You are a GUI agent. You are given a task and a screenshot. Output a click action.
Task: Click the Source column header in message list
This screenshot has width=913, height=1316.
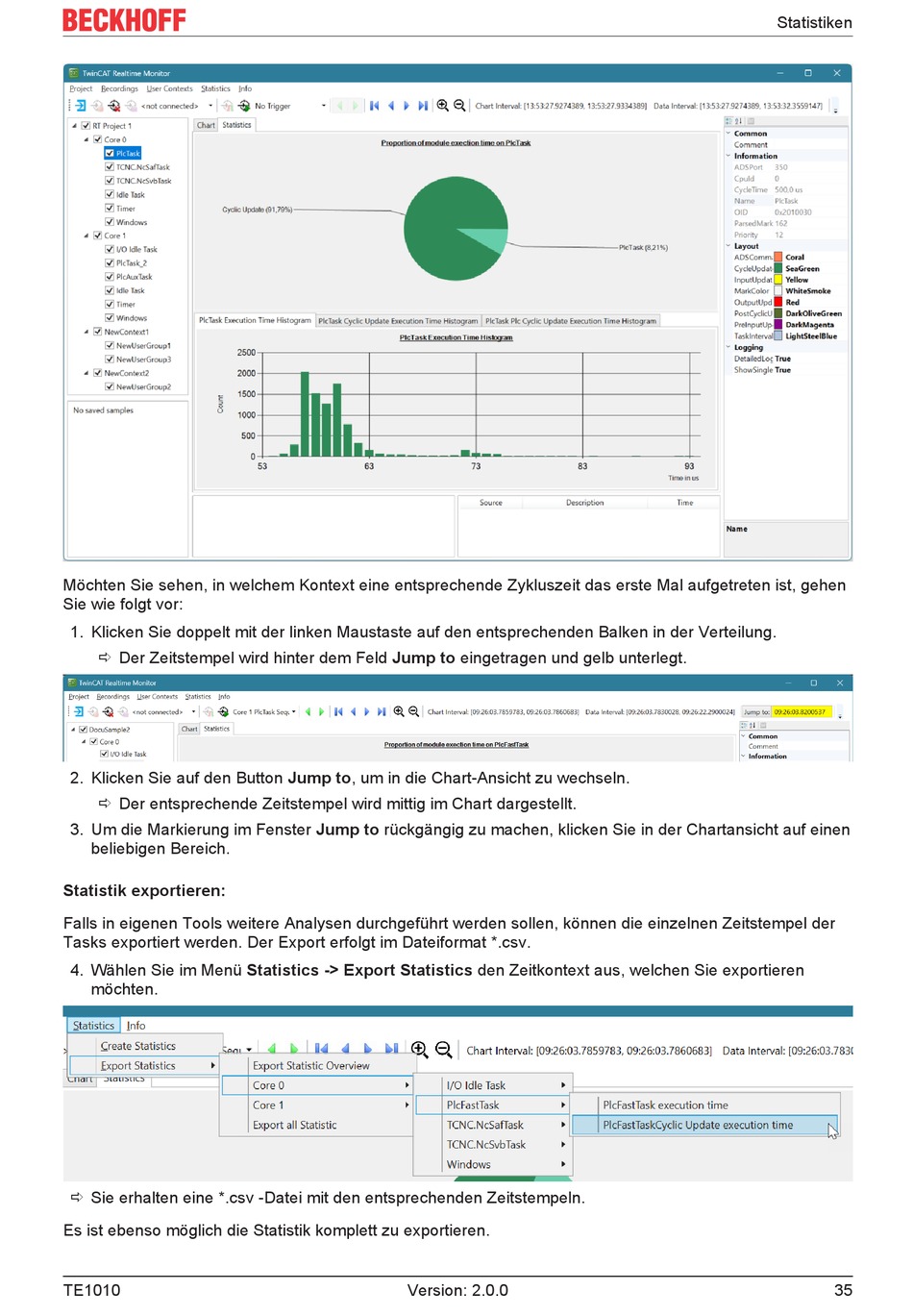click(491, 503)
